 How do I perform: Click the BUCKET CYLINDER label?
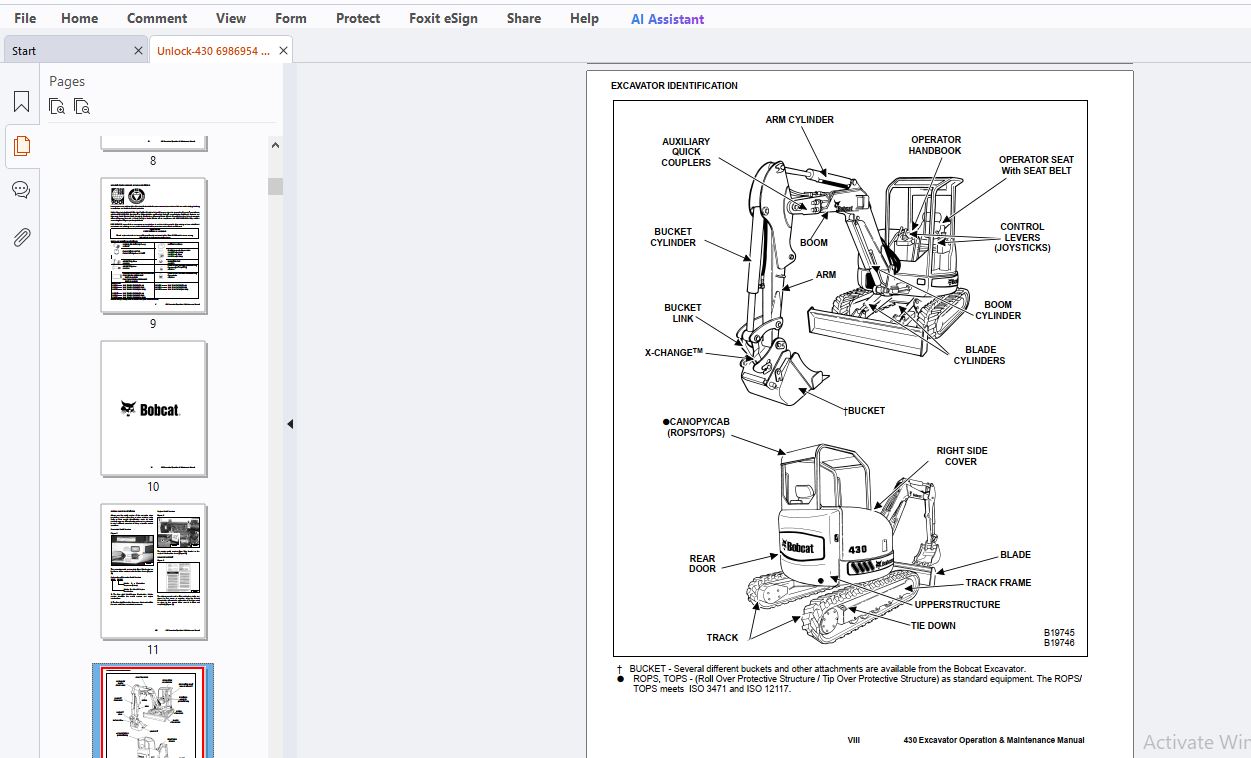673,237
